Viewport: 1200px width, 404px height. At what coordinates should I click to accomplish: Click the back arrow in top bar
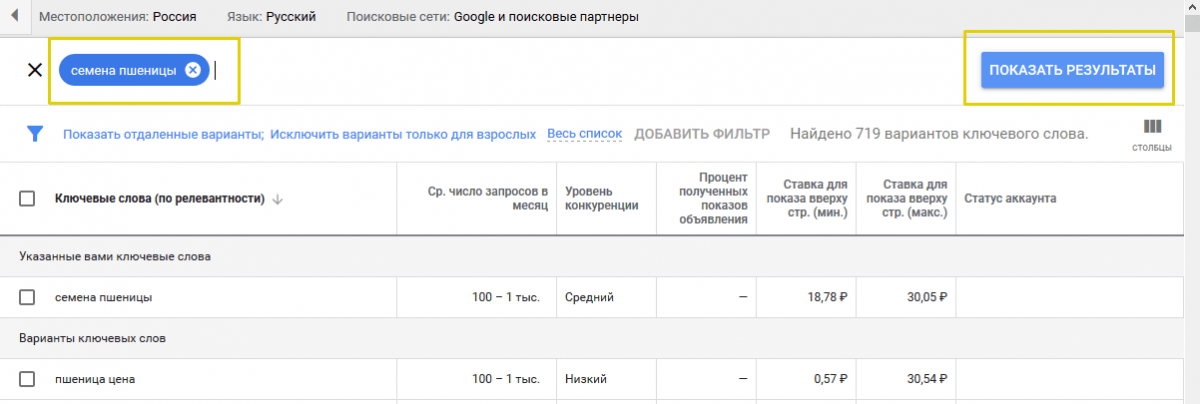14,17
